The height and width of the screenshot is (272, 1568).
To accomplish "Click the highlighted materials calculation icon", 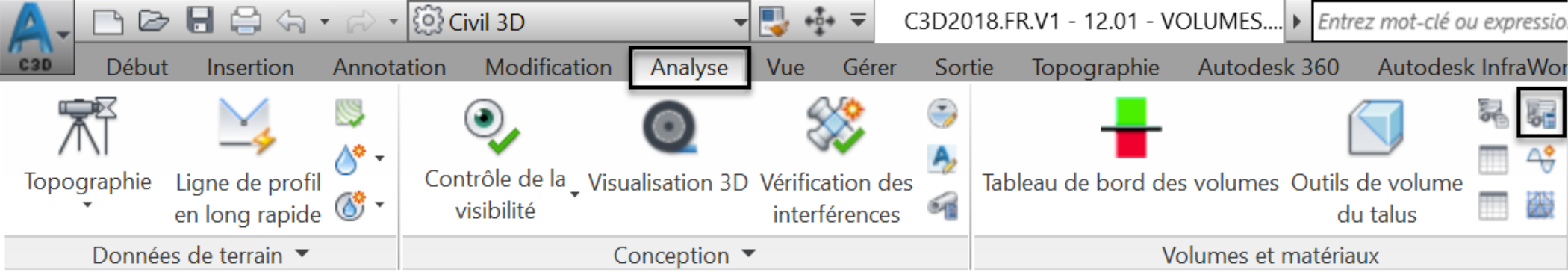I will click(x=1541, y=113).
